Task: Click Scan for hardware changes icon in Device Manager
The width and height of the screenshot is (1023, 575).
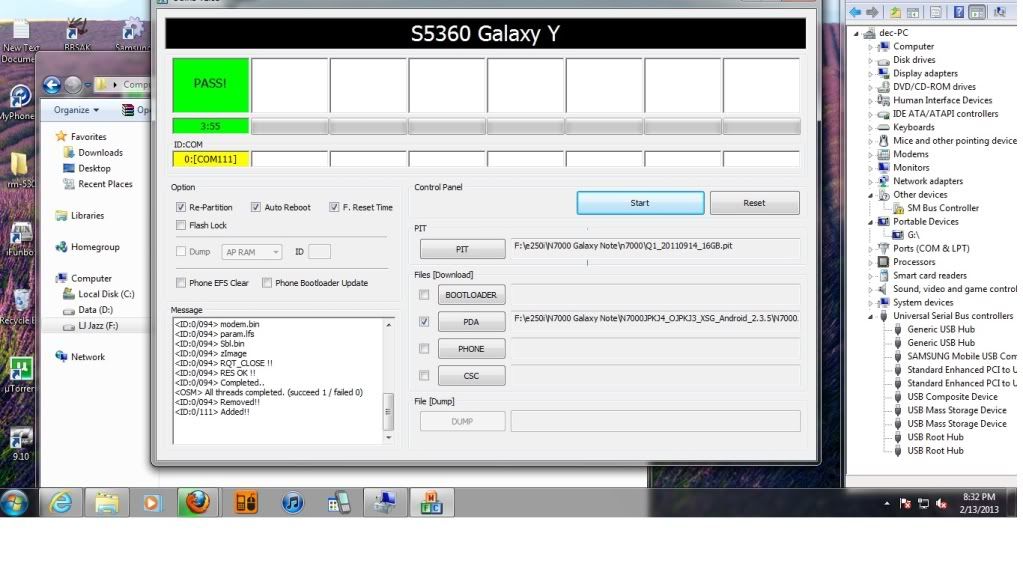Action: pyautogui.click(x=999, y=12)
